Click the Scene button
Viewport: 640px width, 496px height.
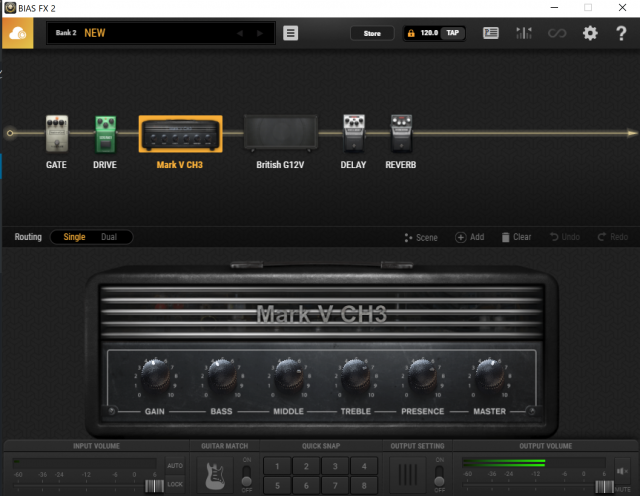tap(421, 238)
